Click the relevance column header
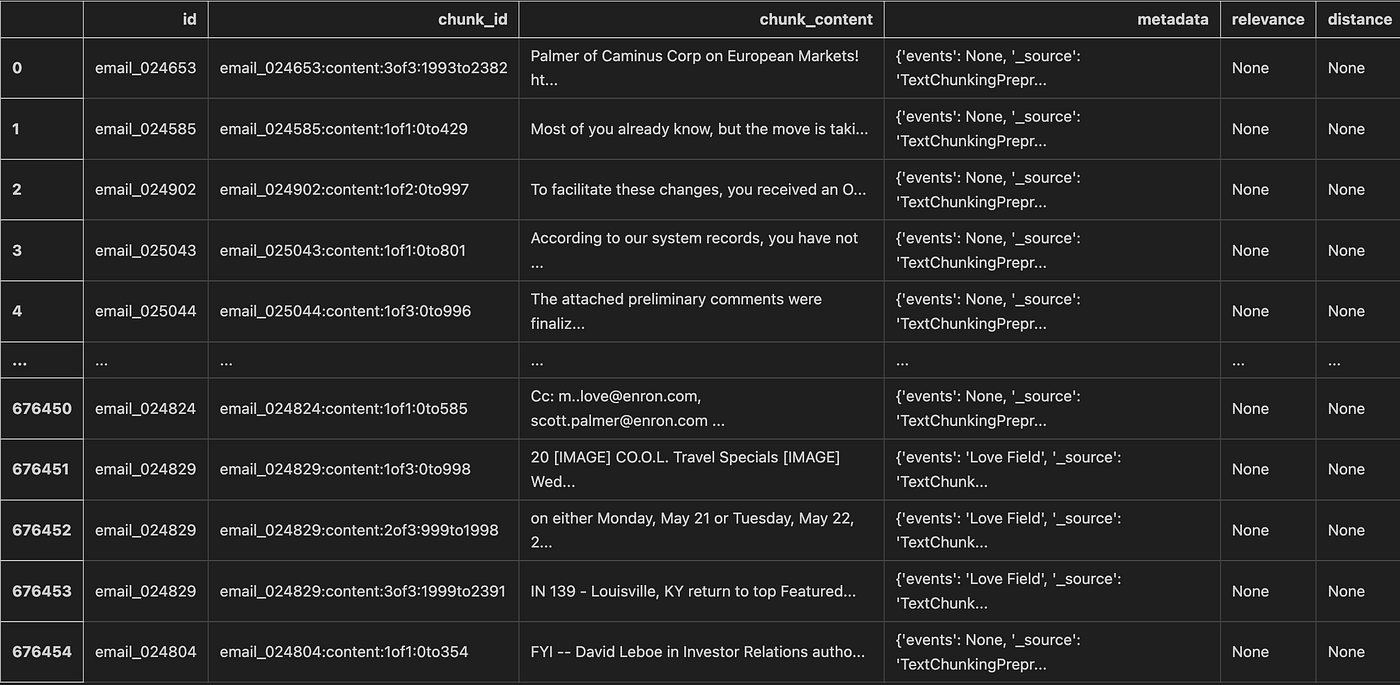 coord(1268,19)
